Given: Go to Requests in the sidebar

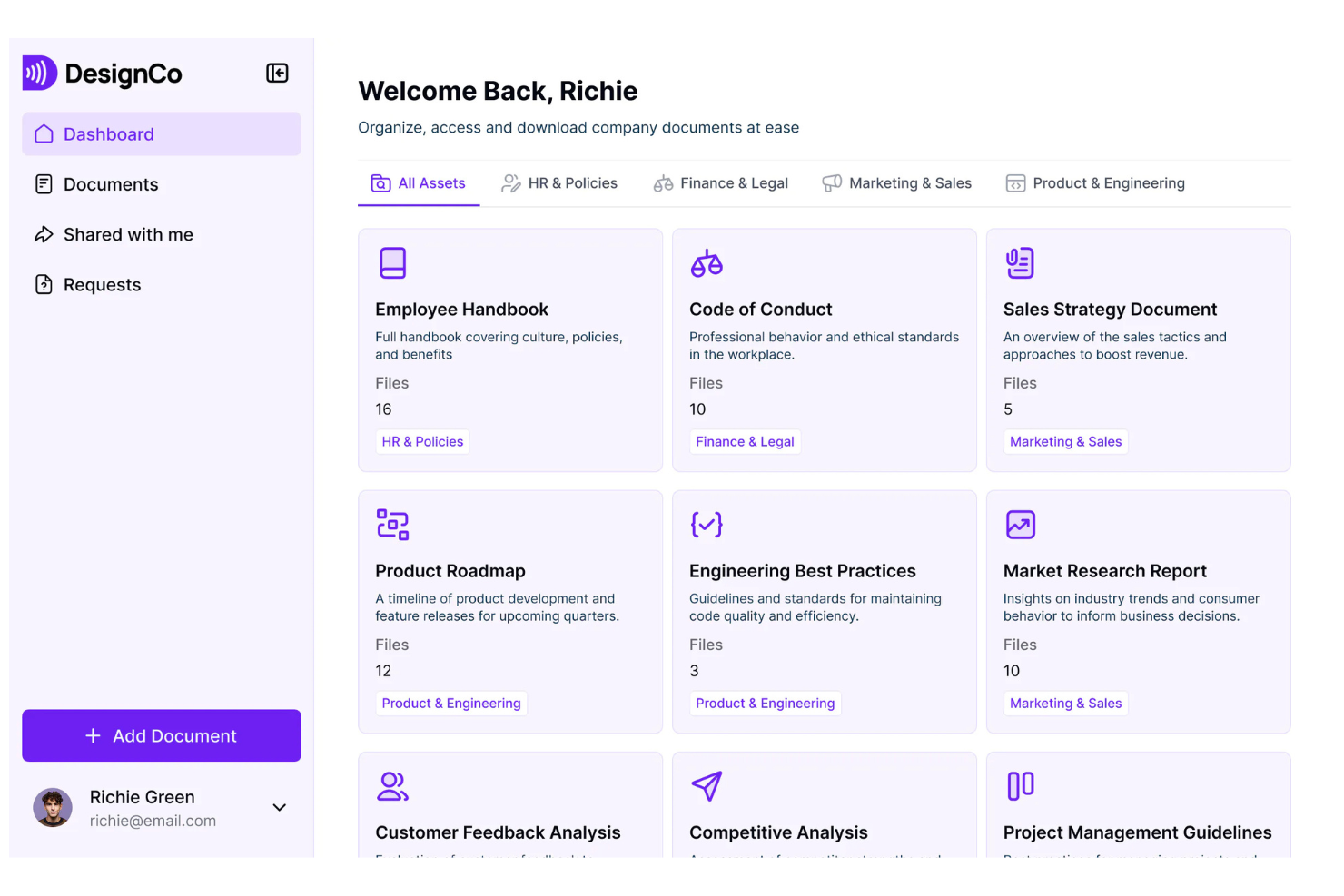Looking at the screenshot, I should tap(162, 285).
